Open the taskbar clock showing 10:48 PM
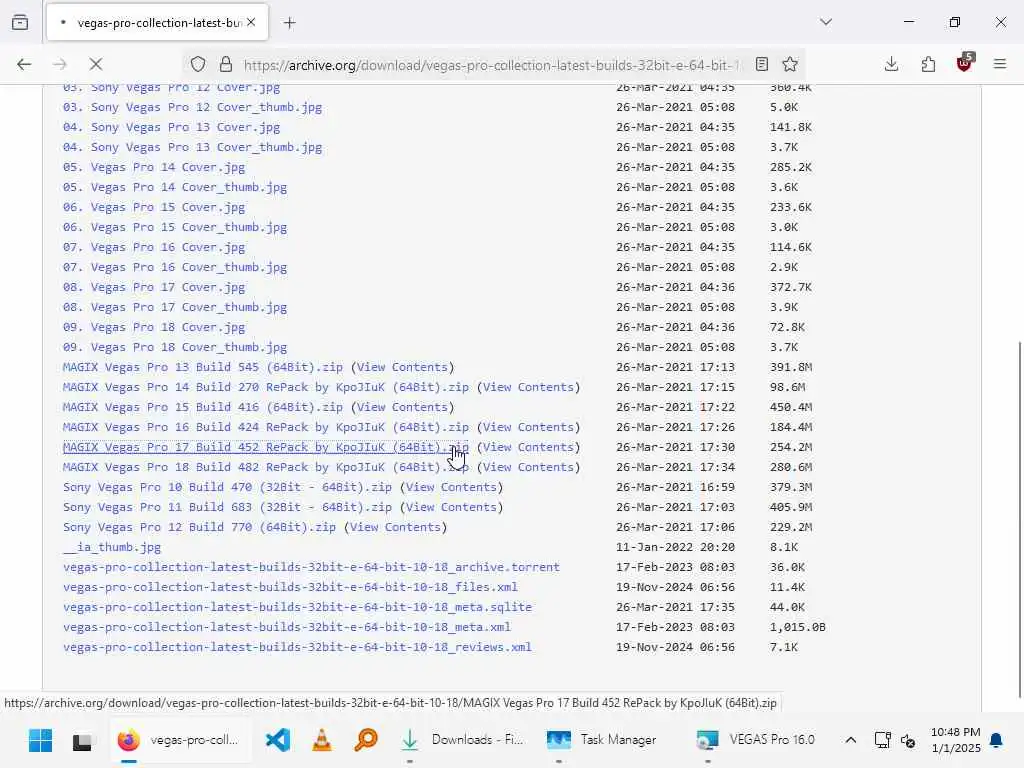Viewport: 1024px width, 768px height. pos(955,741)
